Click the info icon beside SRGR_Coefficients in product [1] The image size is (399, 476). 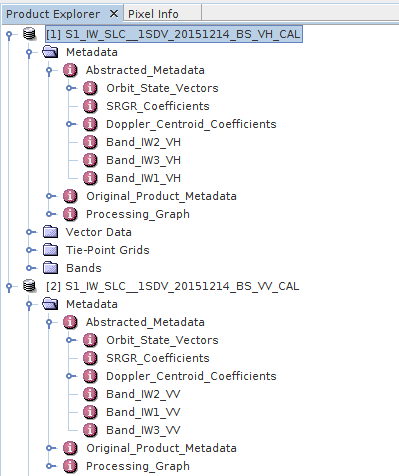coord(90,106)
